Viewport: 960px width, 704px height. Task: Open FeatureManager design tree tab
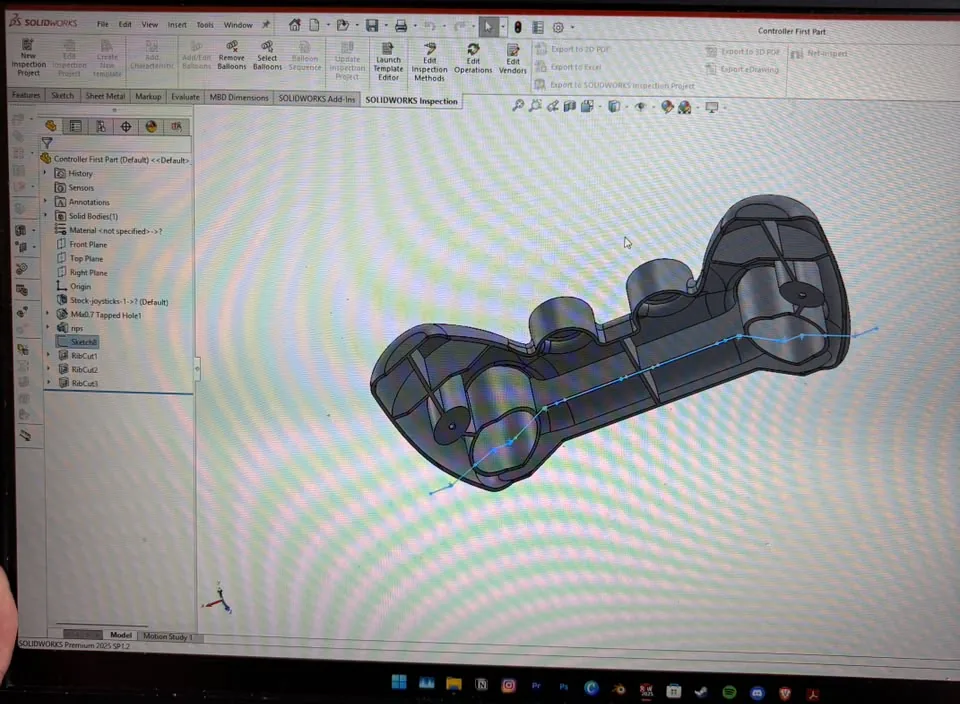point(51,125)
